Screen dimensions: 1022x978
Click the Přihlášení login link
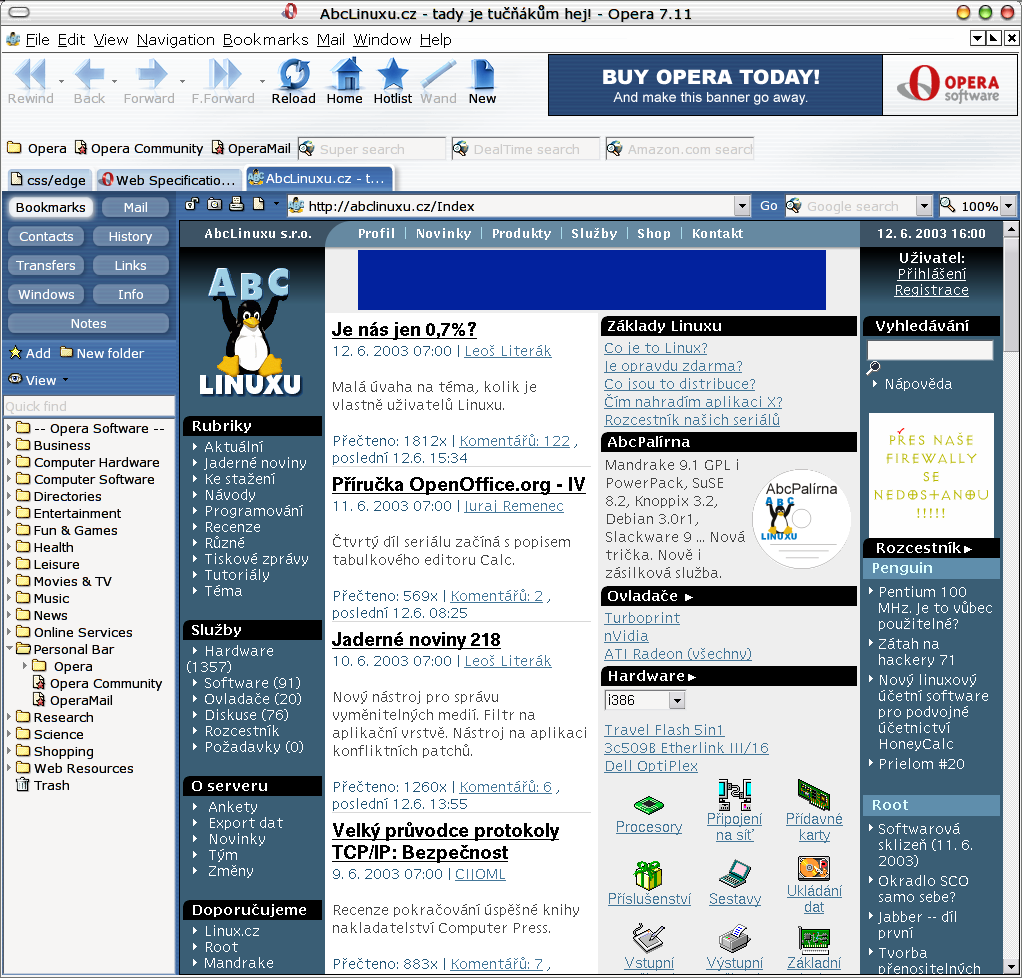931,274
